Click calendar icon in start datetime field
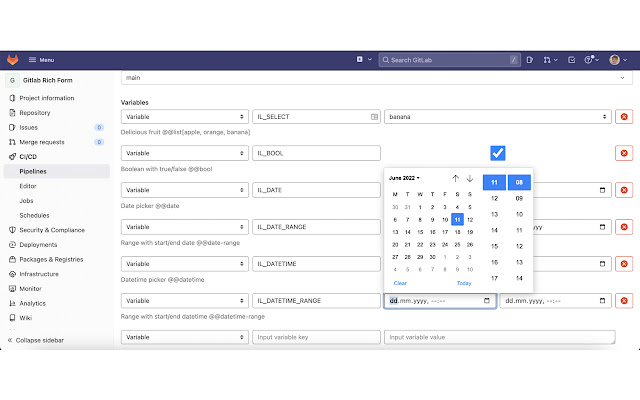The image size is (640, 400). [487, 301]
